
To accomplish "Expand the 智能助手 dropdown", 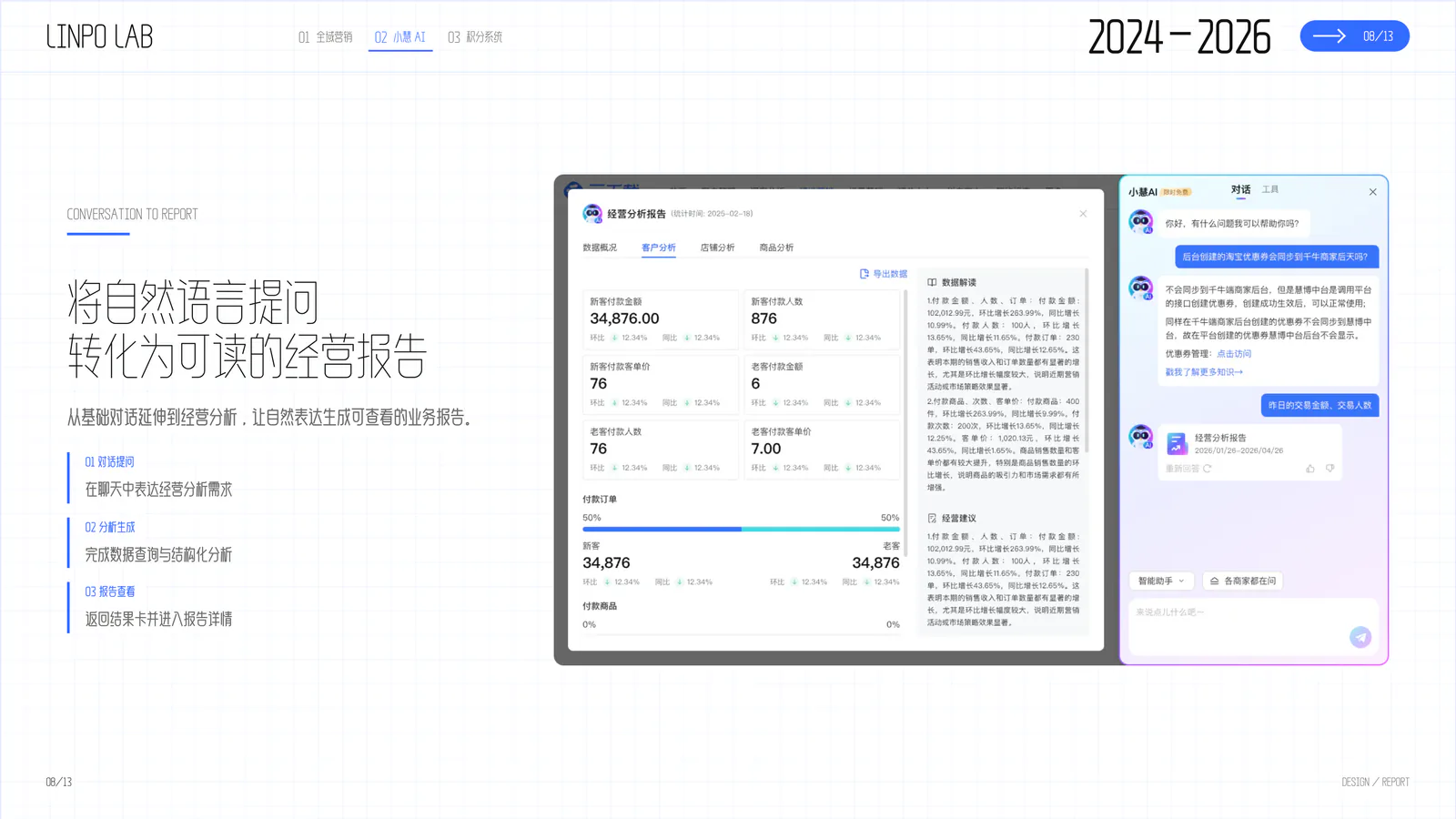I will tap(1161, 581).
